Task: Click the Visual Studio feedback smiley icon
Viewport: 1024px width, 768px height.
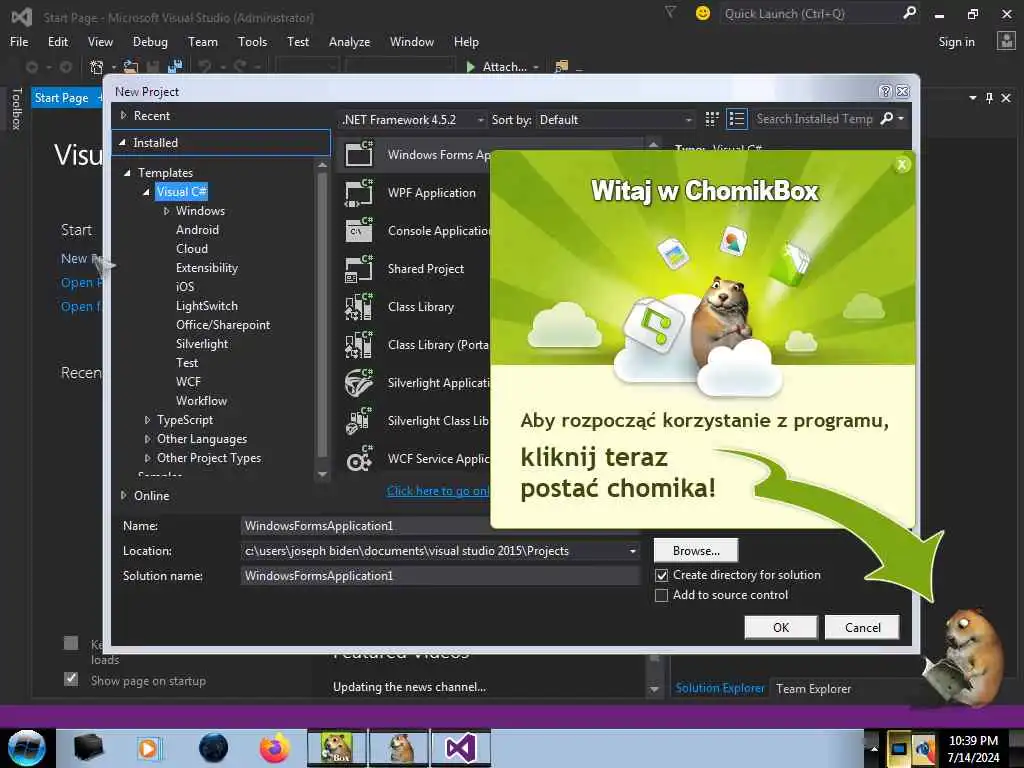Action: (703, 13)
